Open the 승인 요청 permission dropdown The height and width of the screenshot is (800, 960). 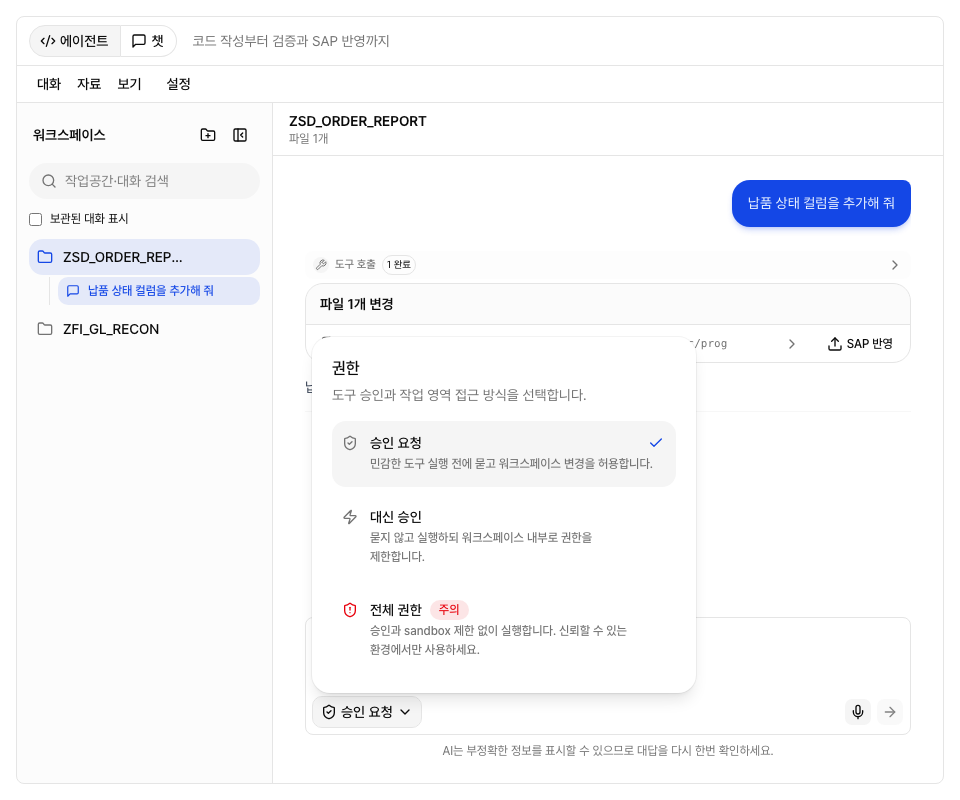367,712
